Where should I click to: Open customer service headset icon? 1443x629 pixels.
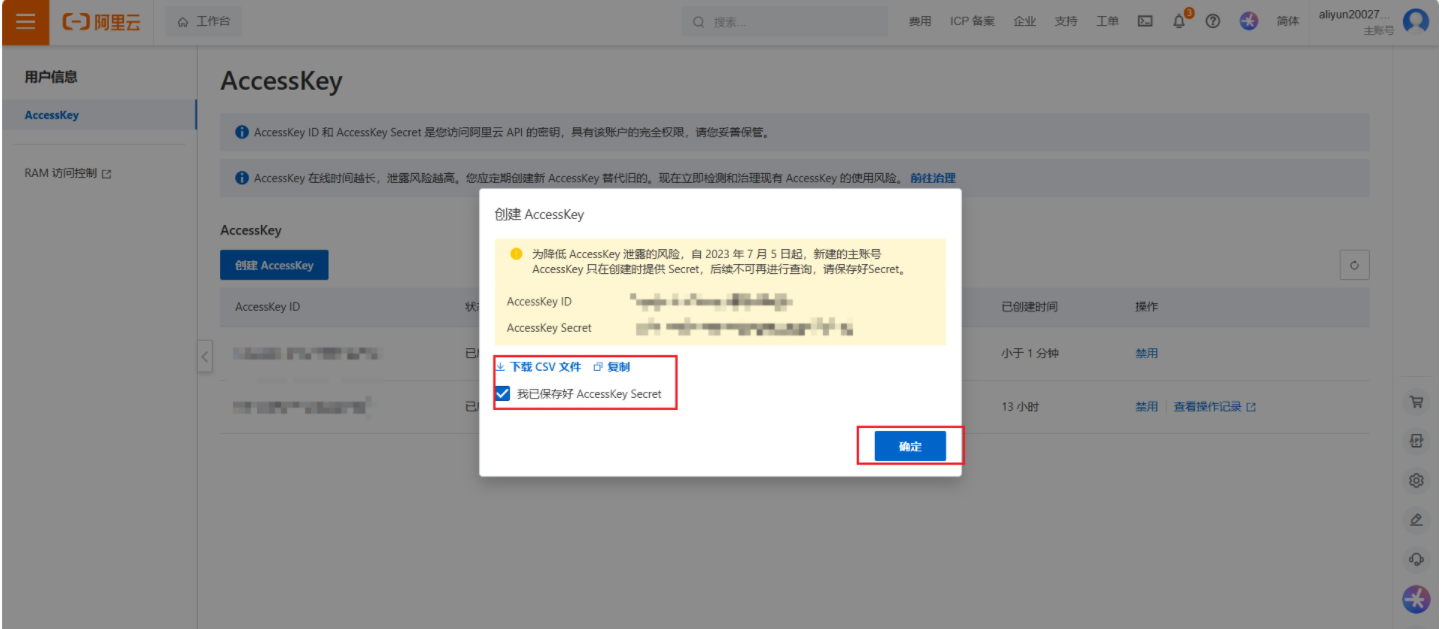click(1416, 558)
